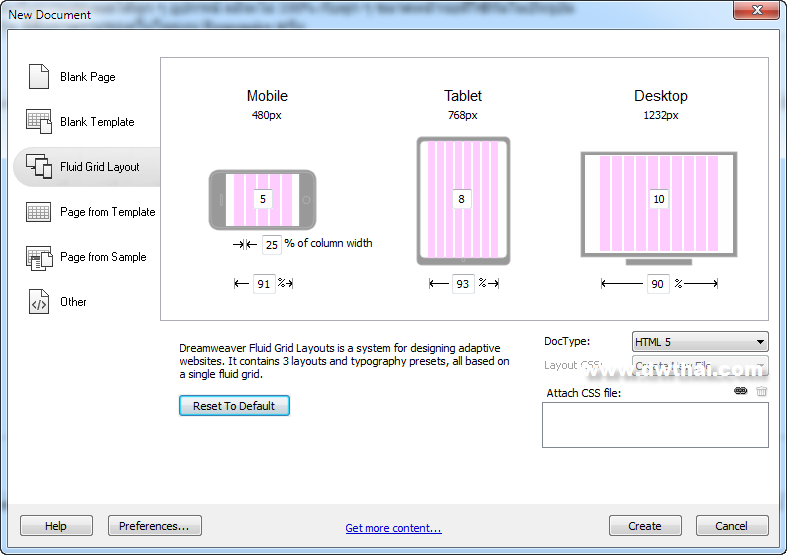This screenshot has height=555, width=787.
Task: Close the New Document dialog
Action: click(x=757, y=10)
